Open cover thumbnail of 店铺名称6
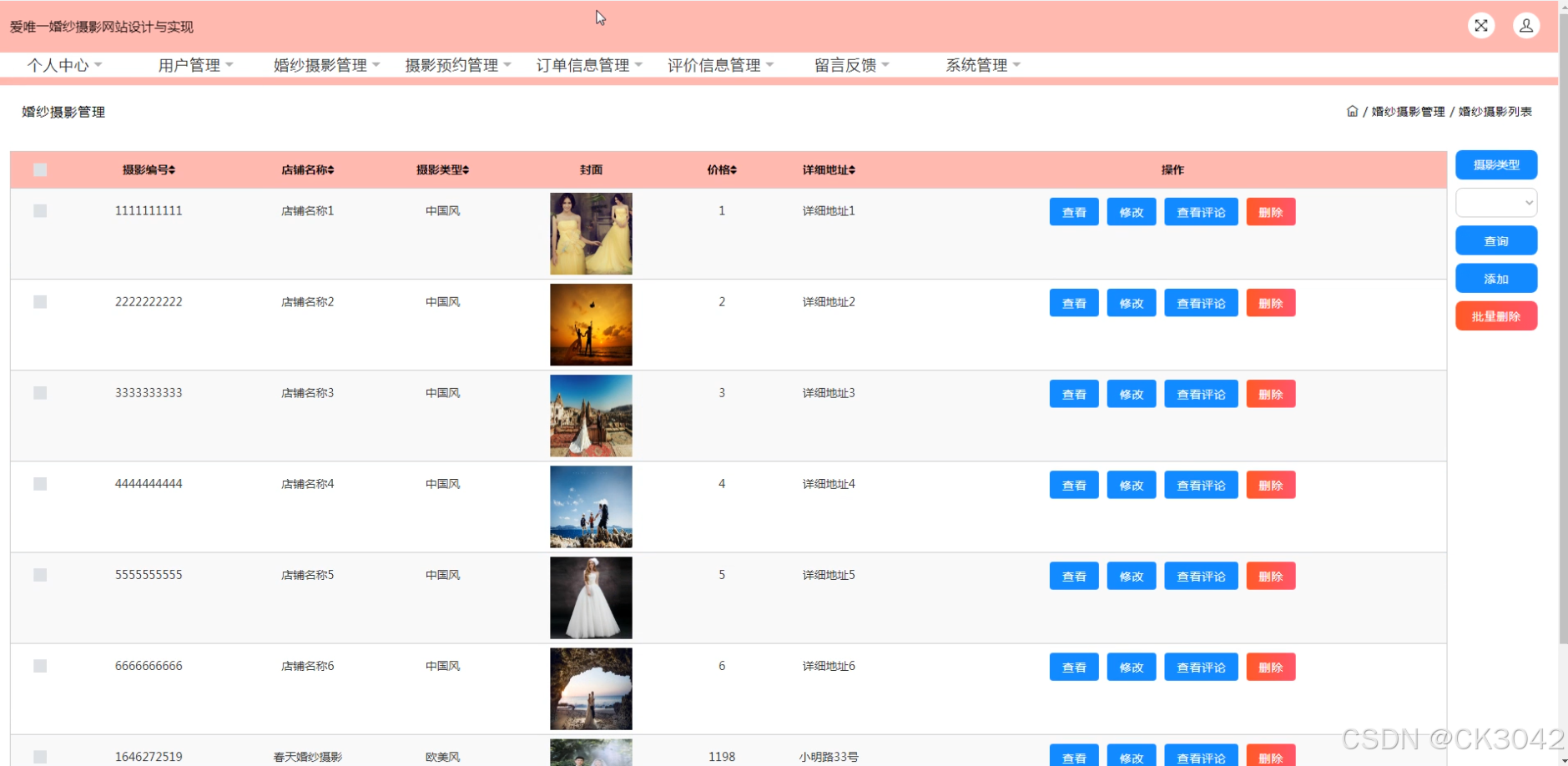1568x766 pixels. [x=591, y=688]
